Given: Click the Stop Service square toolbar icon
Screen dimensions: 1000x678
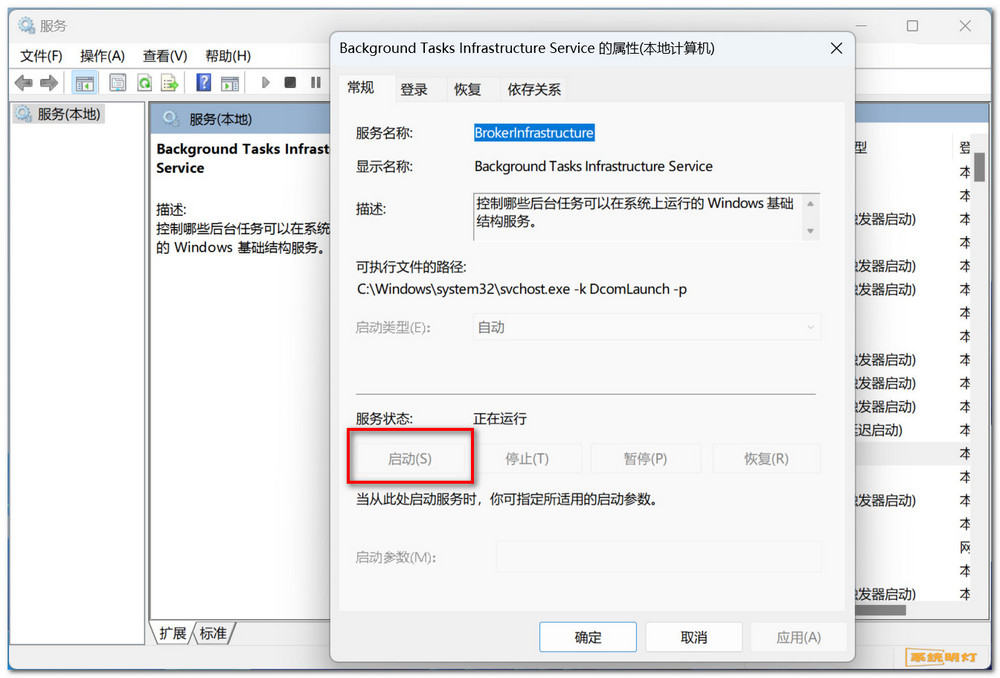Looking at the screenshot, I should (x=290, y=82).
